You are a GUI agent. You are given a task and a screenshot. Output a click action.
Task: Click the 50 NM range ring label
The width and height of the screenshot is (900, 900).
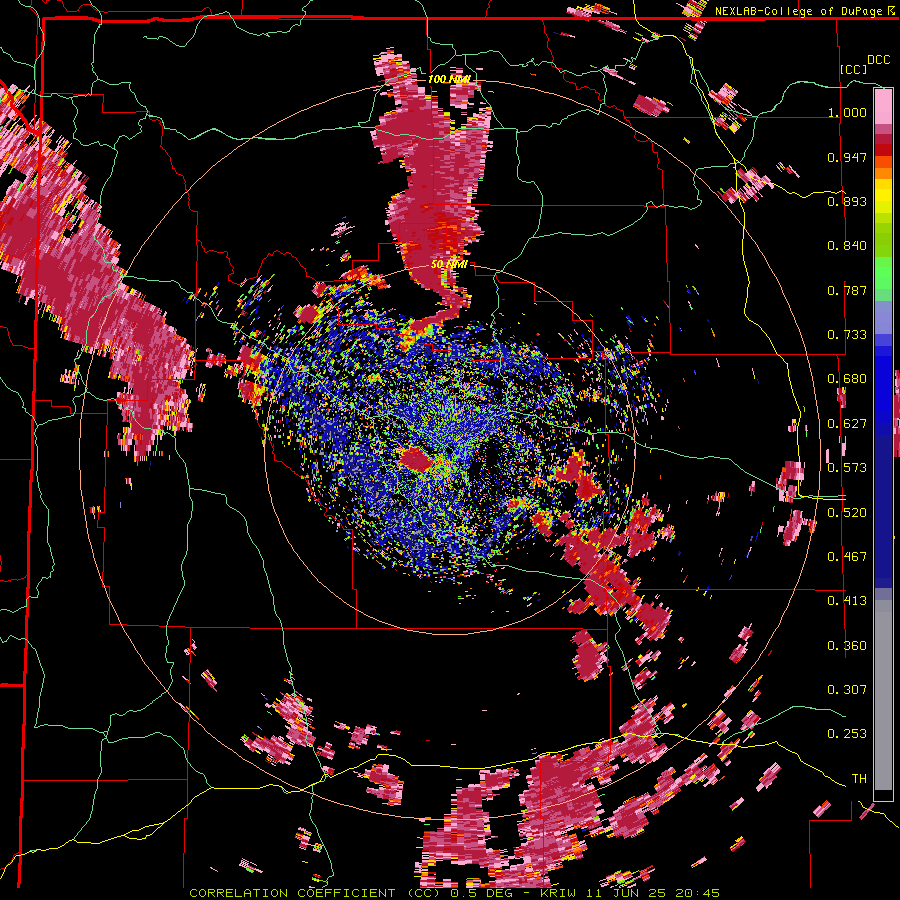[x=449, y=264]
